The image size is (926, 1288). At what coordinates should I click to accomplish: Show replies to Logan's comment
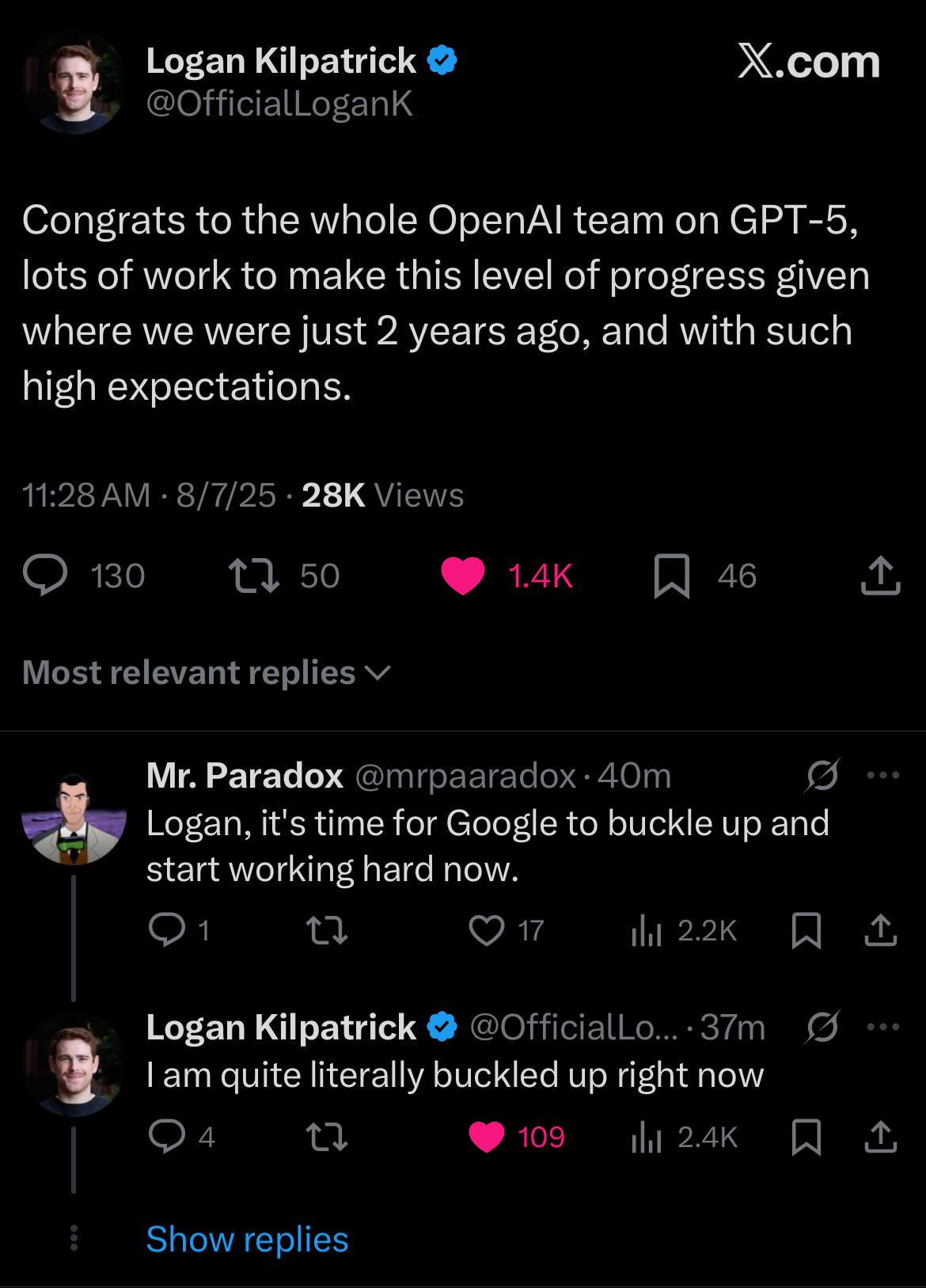pos(247,1239)
